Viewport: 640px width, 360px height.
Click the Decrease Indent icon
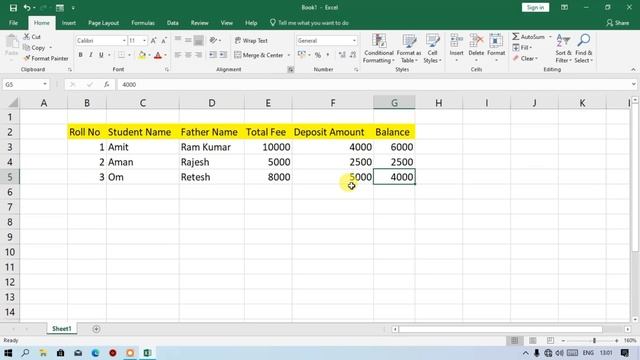coord(213,55)
